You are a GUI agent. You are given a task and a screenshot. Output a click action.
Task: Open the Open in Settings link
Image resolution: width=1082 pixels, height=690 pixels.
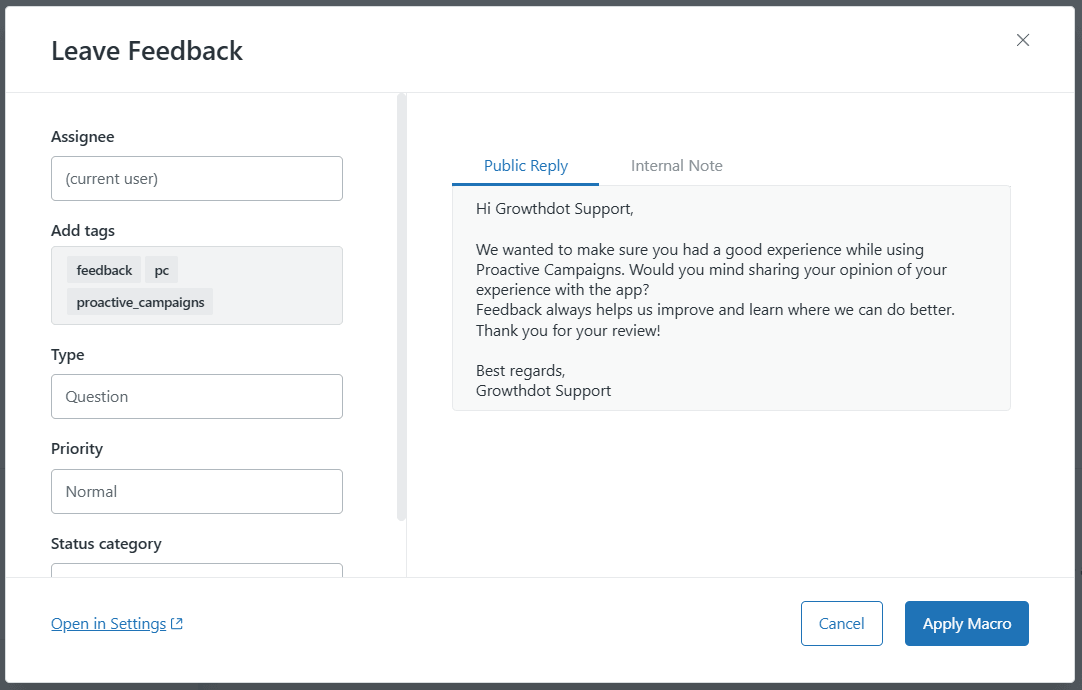107,623
